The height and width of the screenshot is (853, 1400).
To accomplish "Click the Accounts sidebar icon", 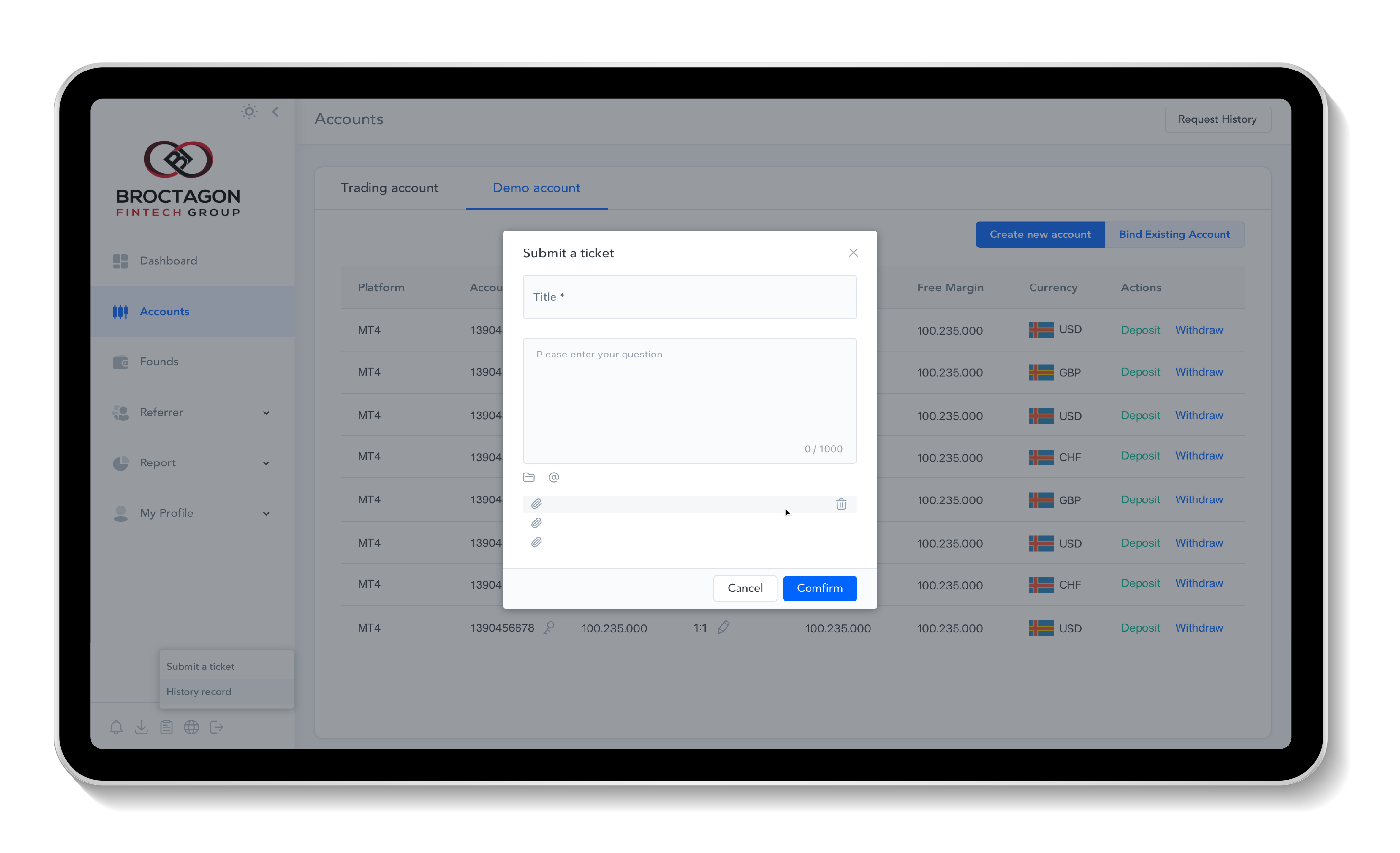I will (120, 311).
